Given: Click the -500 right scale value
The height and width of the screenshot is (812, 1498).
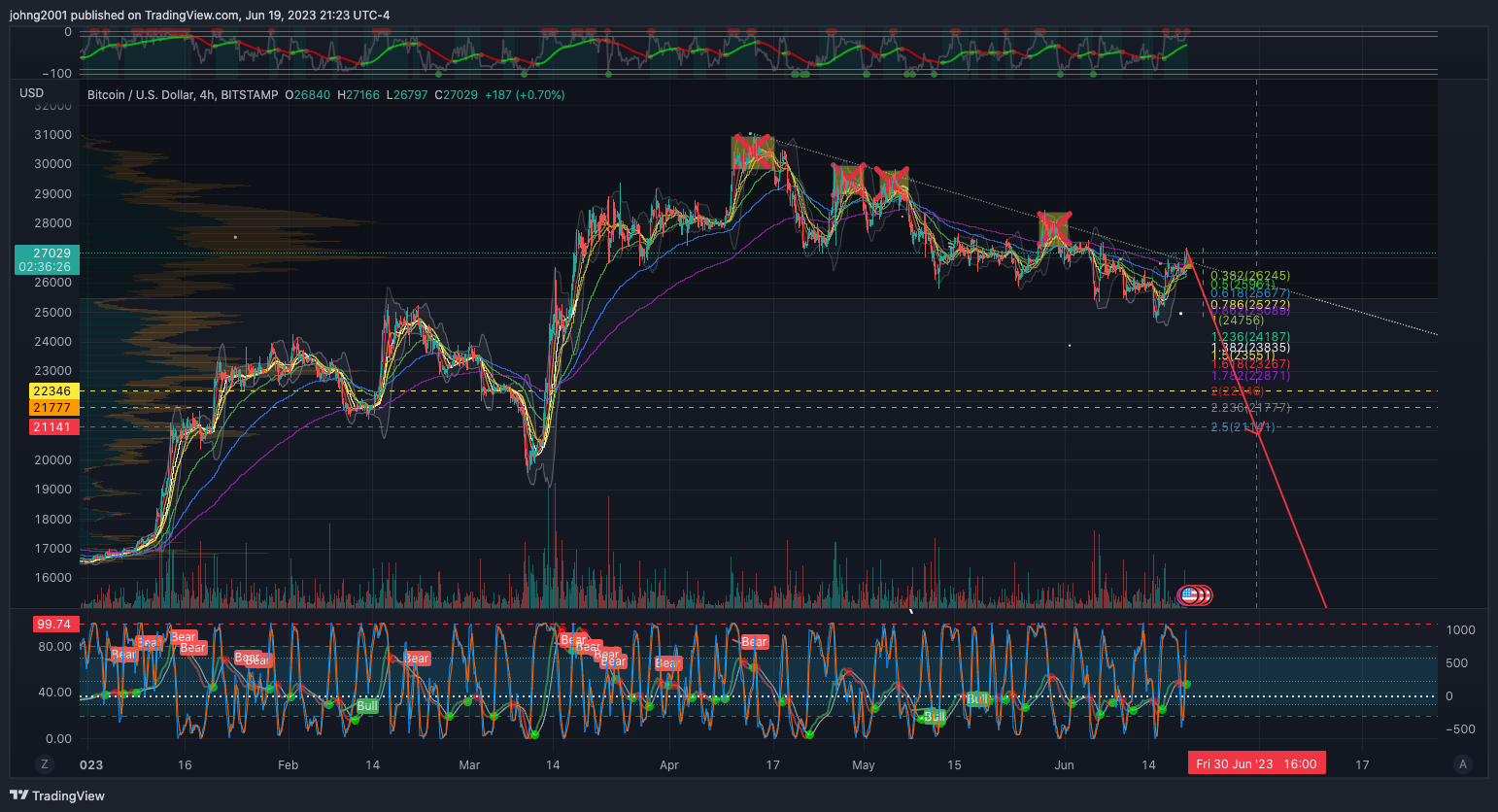Looking at the screenshot, I should tap(1461, 729).
